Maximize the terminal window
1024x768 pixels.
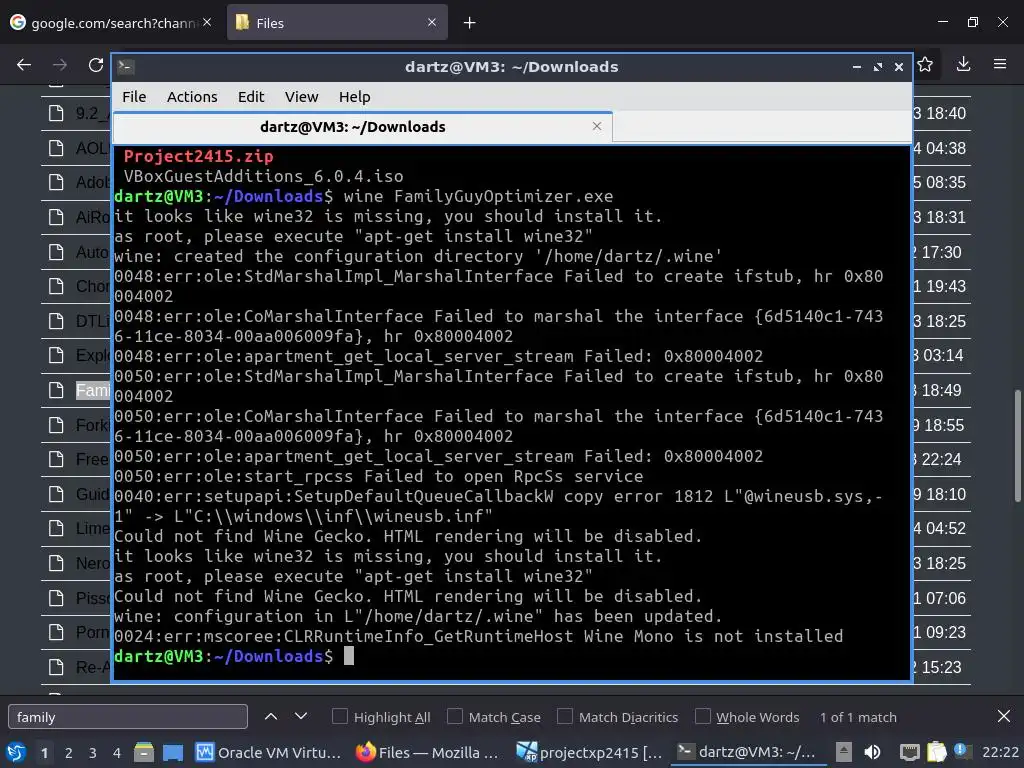coord(878,67)
